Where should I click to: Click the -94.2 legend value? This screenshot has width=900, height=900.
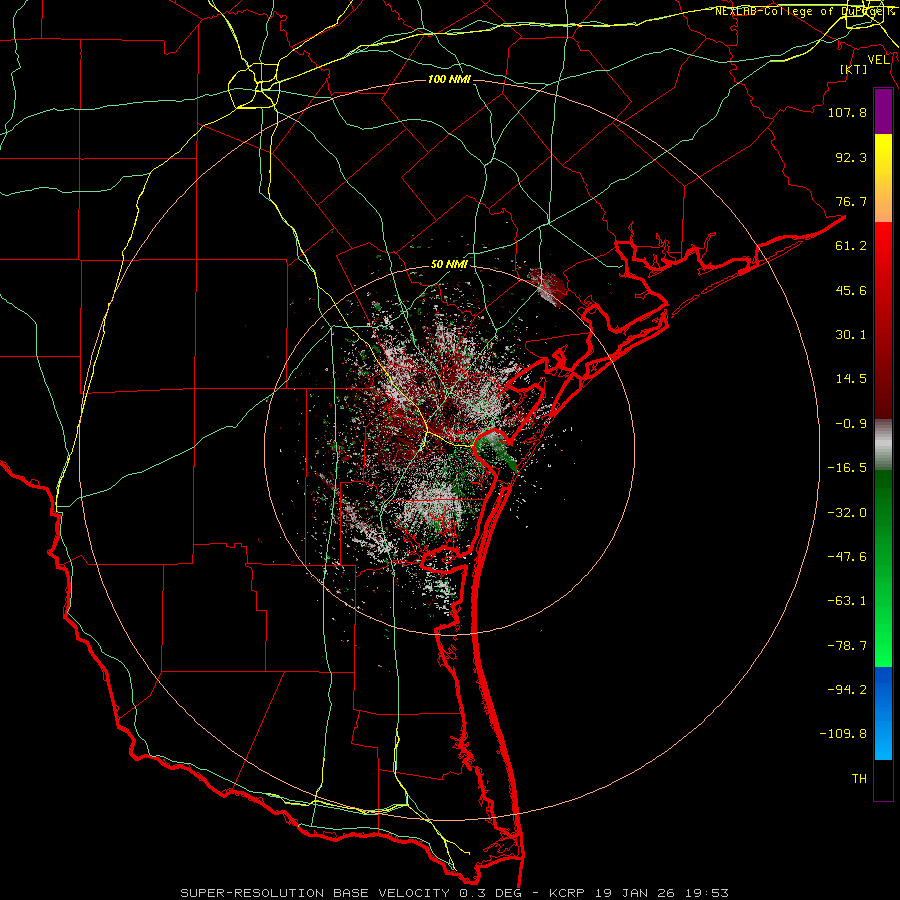(x=847, y=689)
